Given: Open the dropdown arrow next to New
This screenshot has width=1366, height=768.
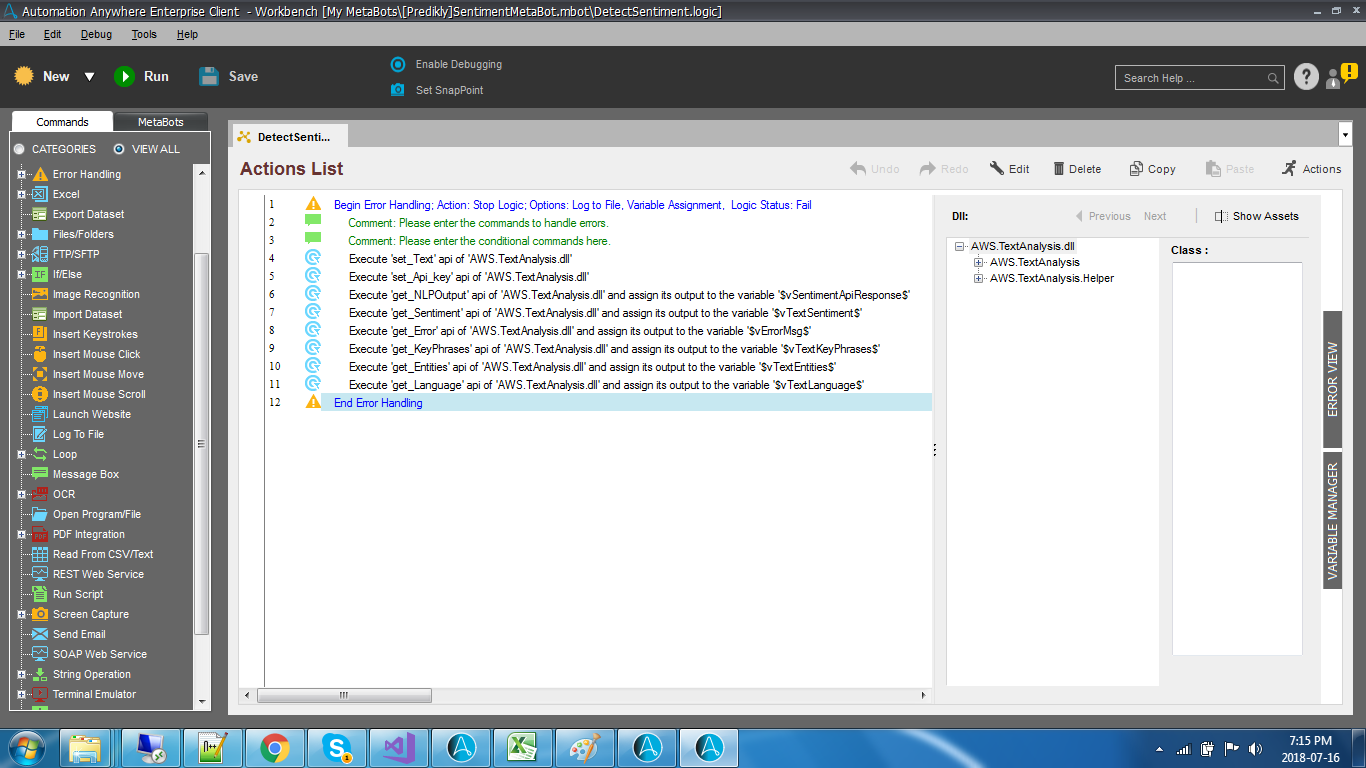Looking at the screenshot, I should click(x=89, y=77).
